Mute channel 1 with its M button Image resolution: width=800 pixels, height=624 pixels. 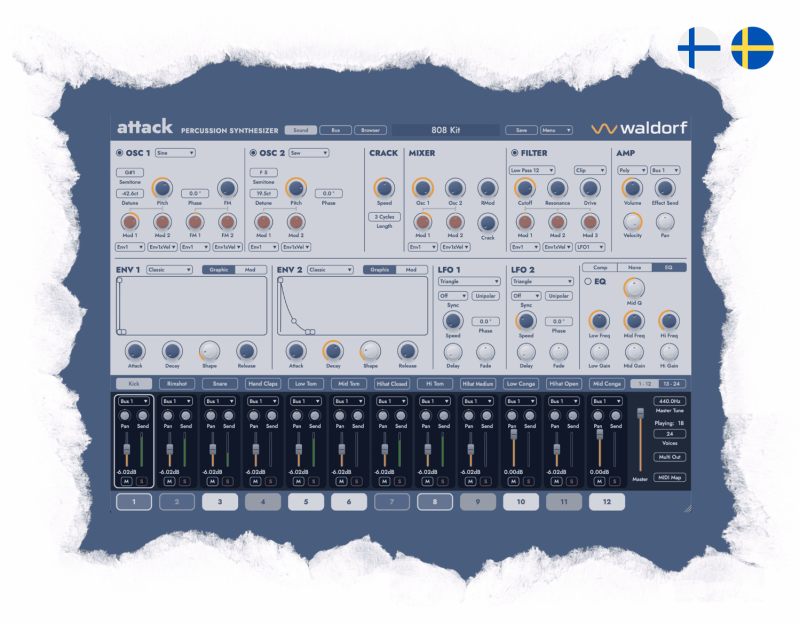128,481
